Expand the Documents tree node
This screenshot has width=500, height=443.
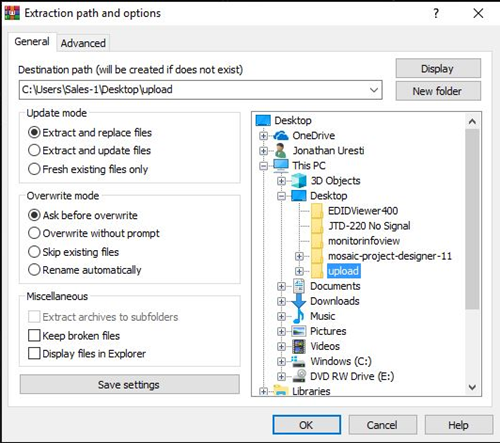pyautogui.click(x=281, y=286)
